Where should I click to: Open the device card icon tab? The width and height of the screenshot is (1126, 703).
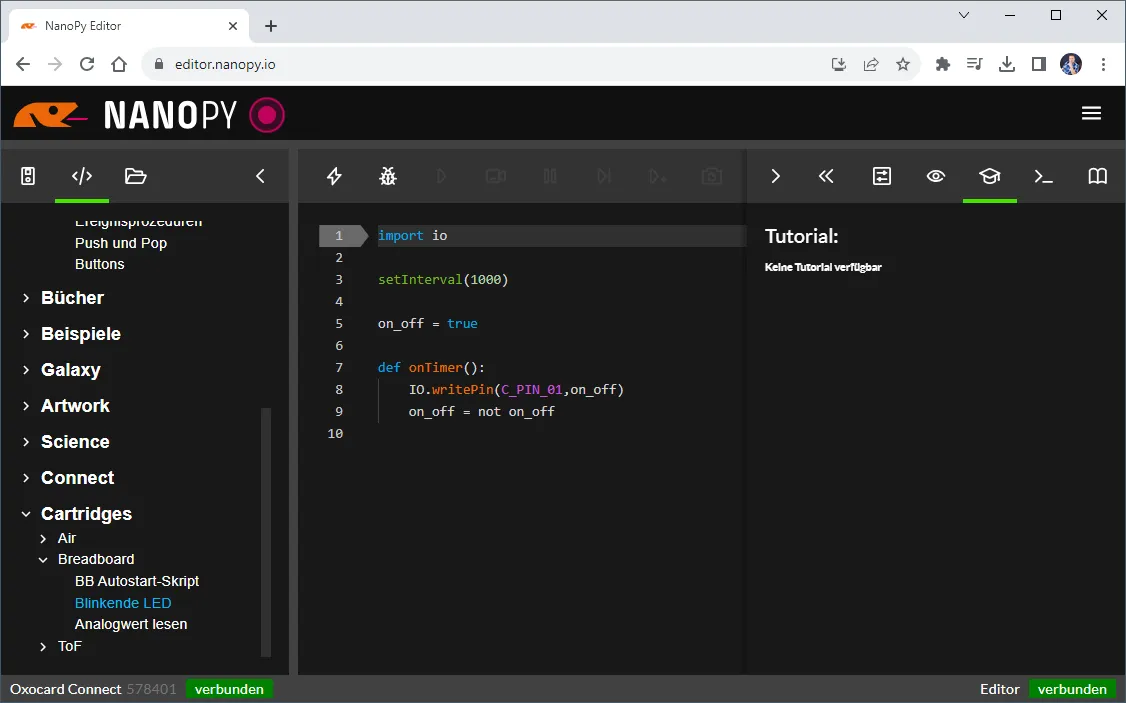(28, 176)
